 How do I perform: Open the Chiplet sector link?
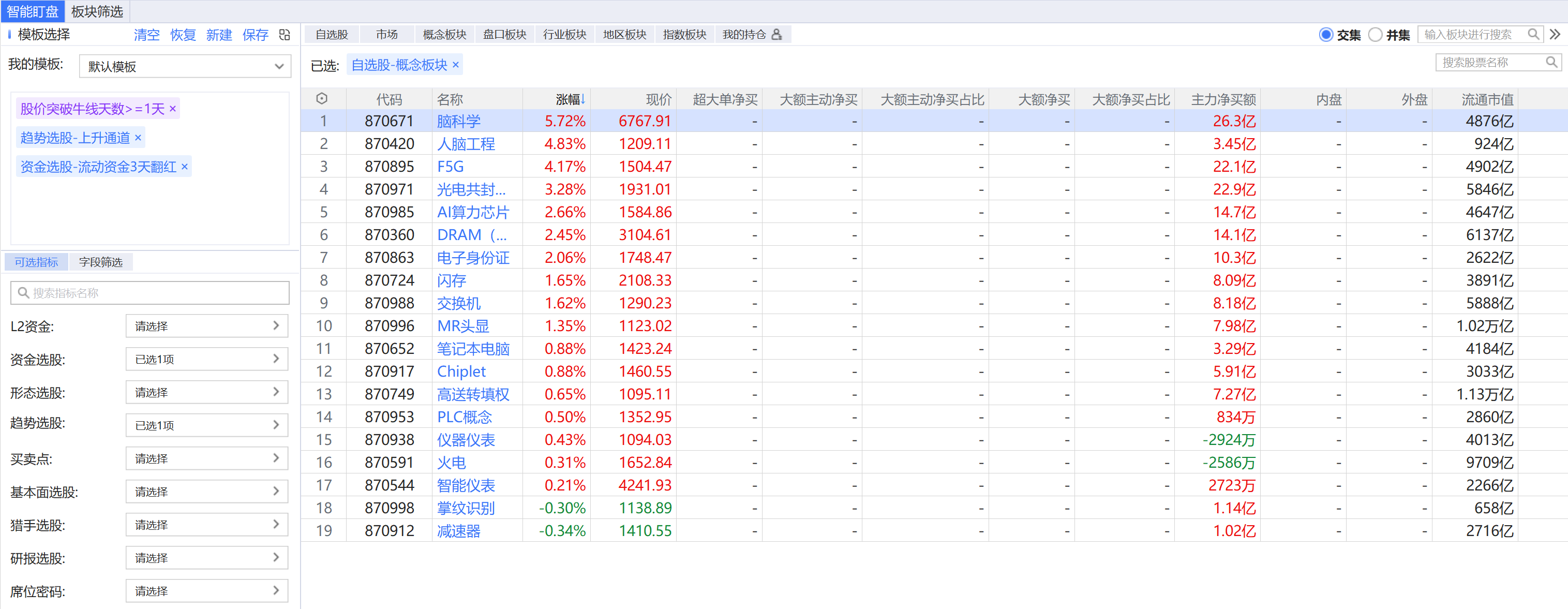pos(461,372)
